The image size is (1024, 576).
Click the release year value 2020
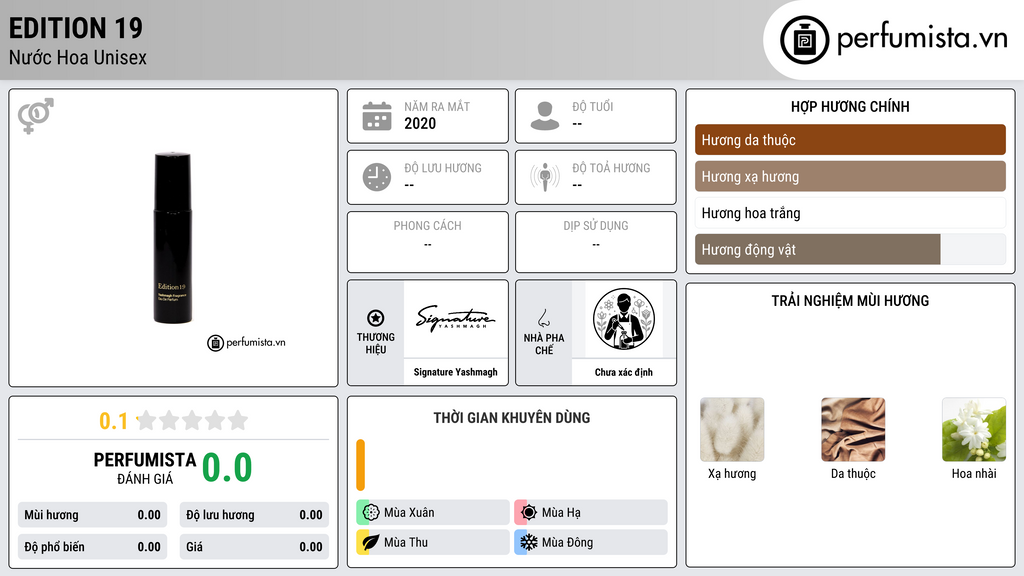(x=420, y=123)
